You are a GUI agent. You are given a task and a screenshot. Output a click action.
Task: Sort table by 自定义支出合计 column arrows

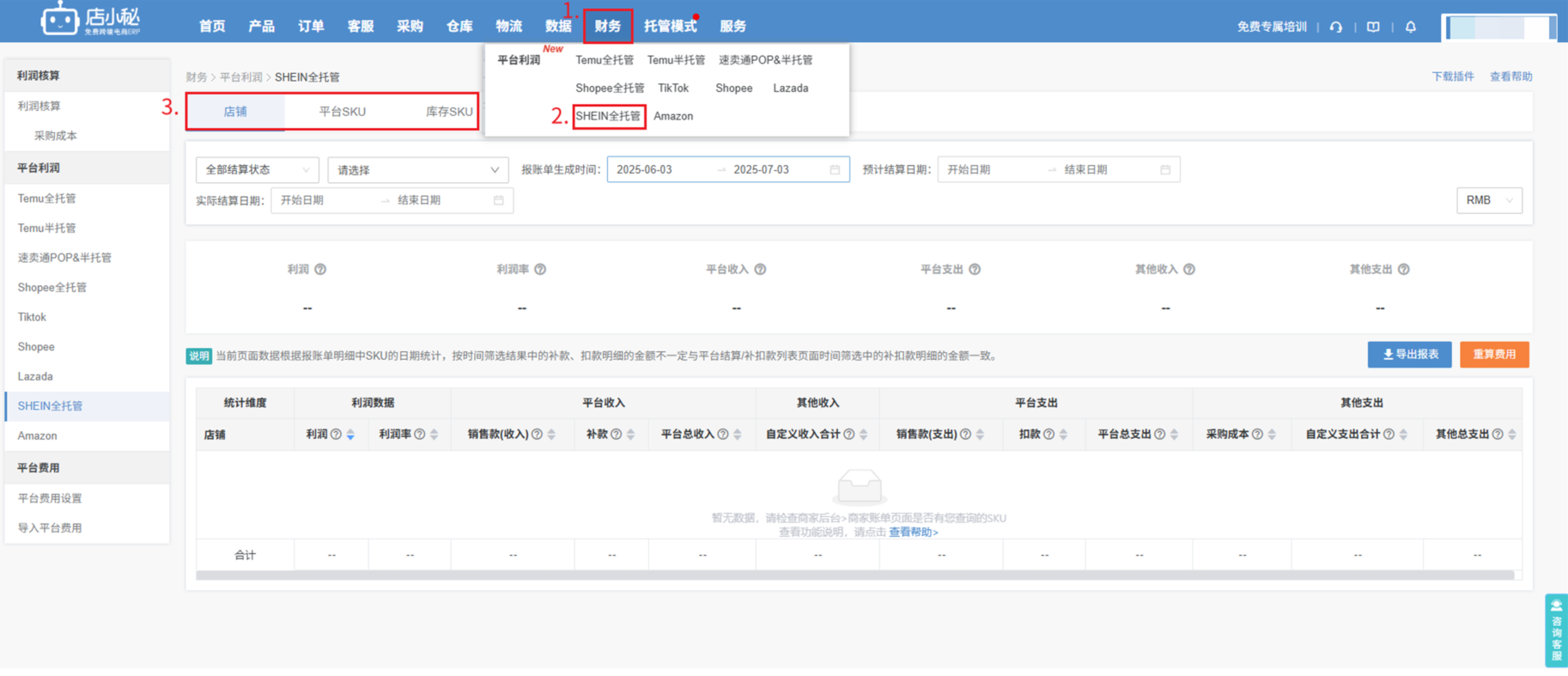click(1403, 435)
